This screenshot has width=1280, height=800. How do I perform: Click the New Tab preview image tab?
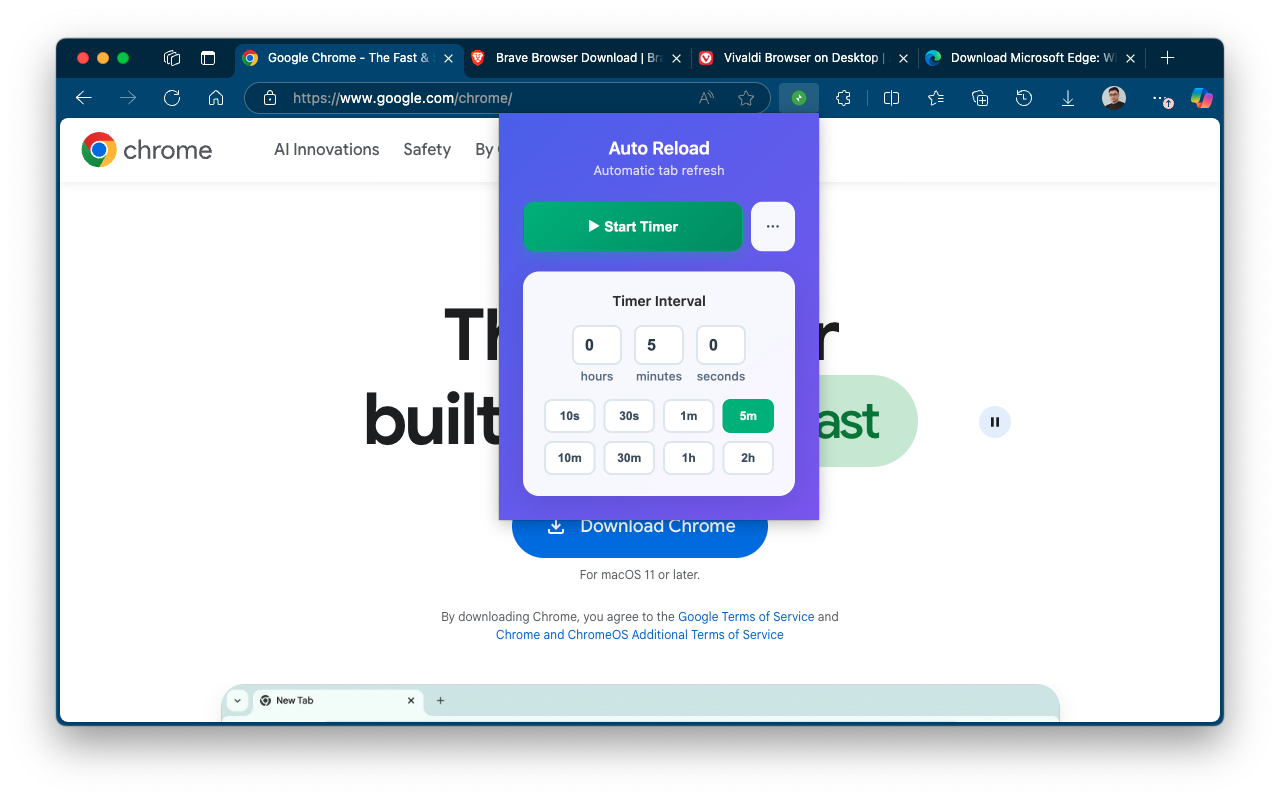[x=337, y=701]
